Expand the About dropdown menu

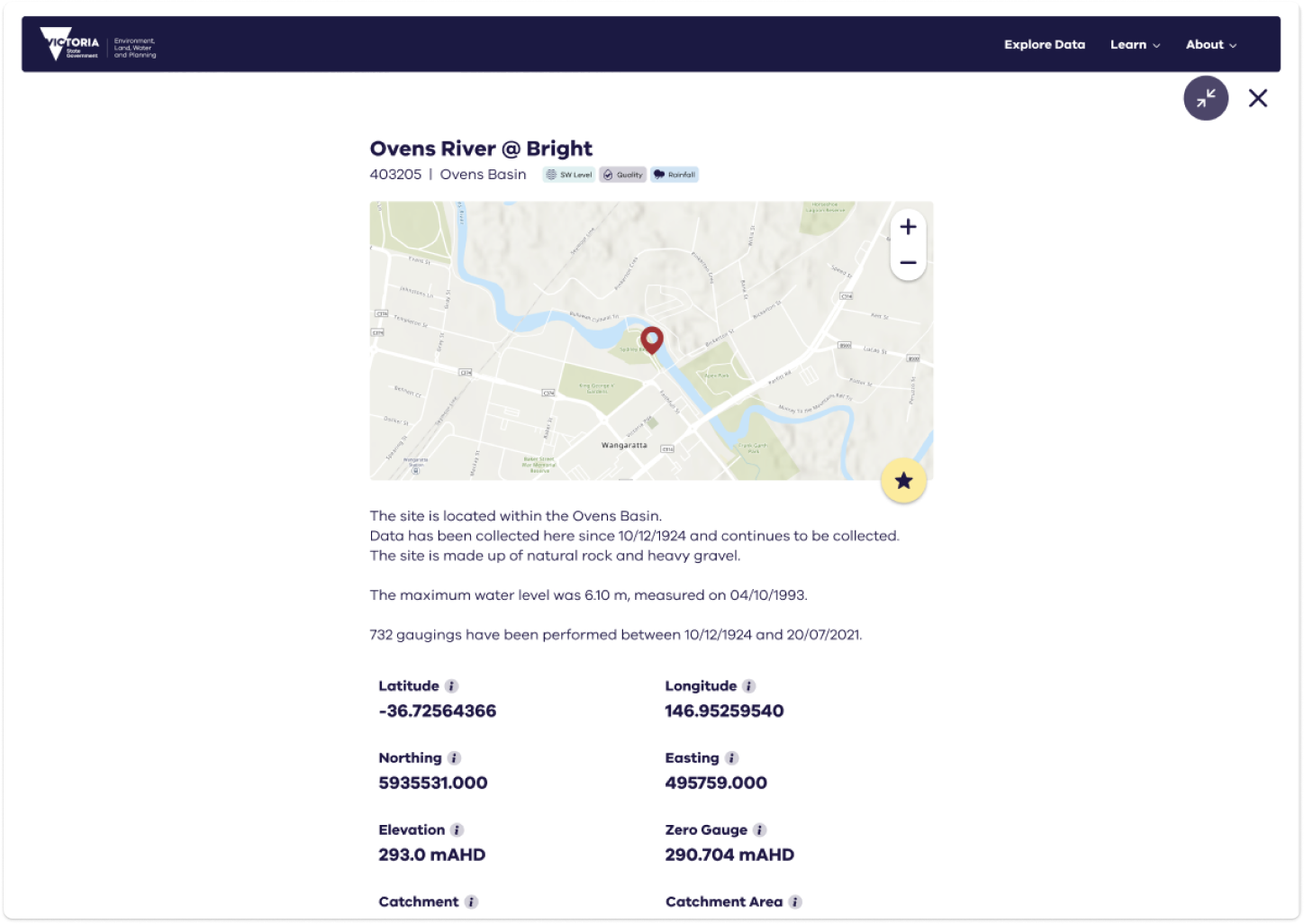pyautogui.click(x=1210, y=45)
